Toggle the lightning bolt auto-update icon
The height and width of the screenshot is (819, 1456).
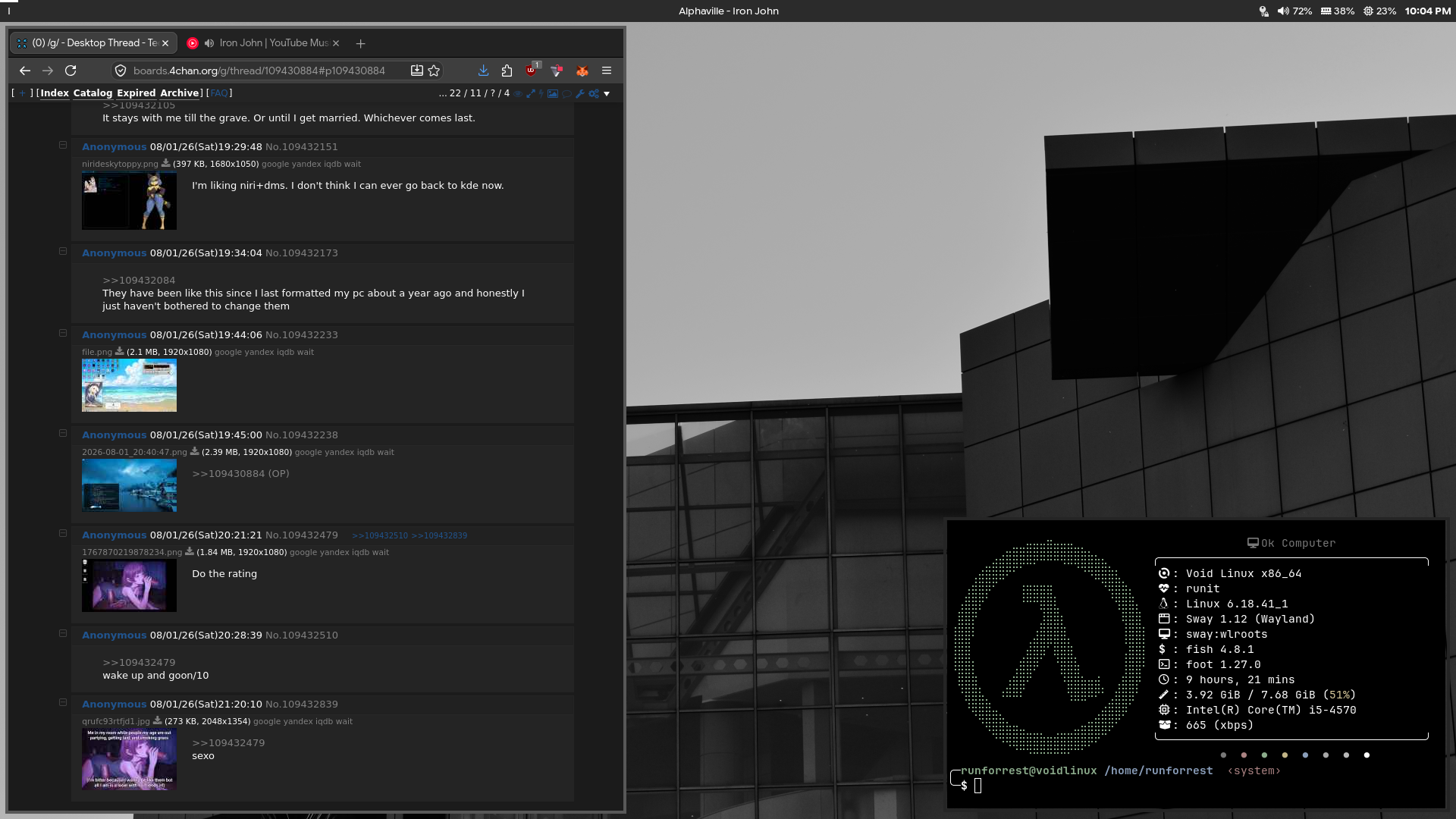pos(541,94)
